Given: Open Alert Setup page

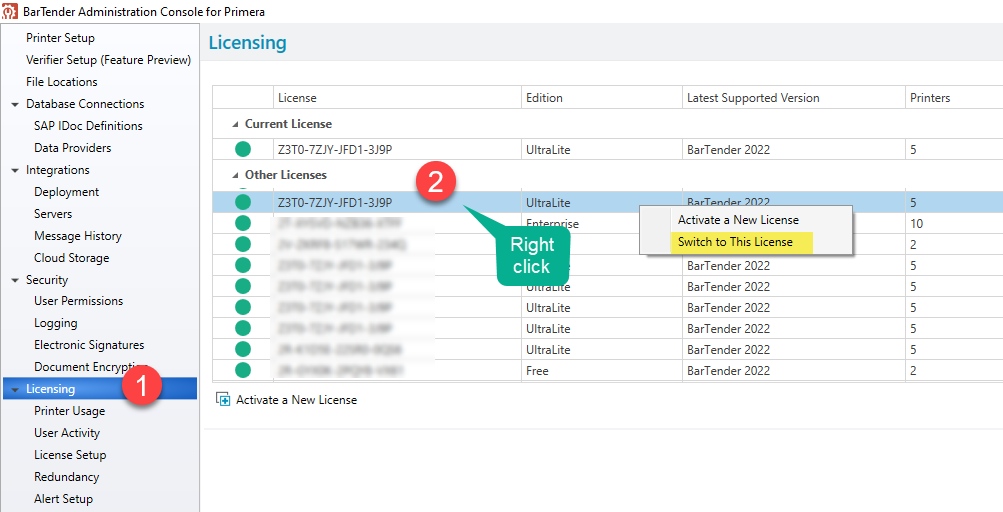Looking at the screenshot, I should (63, 499).
